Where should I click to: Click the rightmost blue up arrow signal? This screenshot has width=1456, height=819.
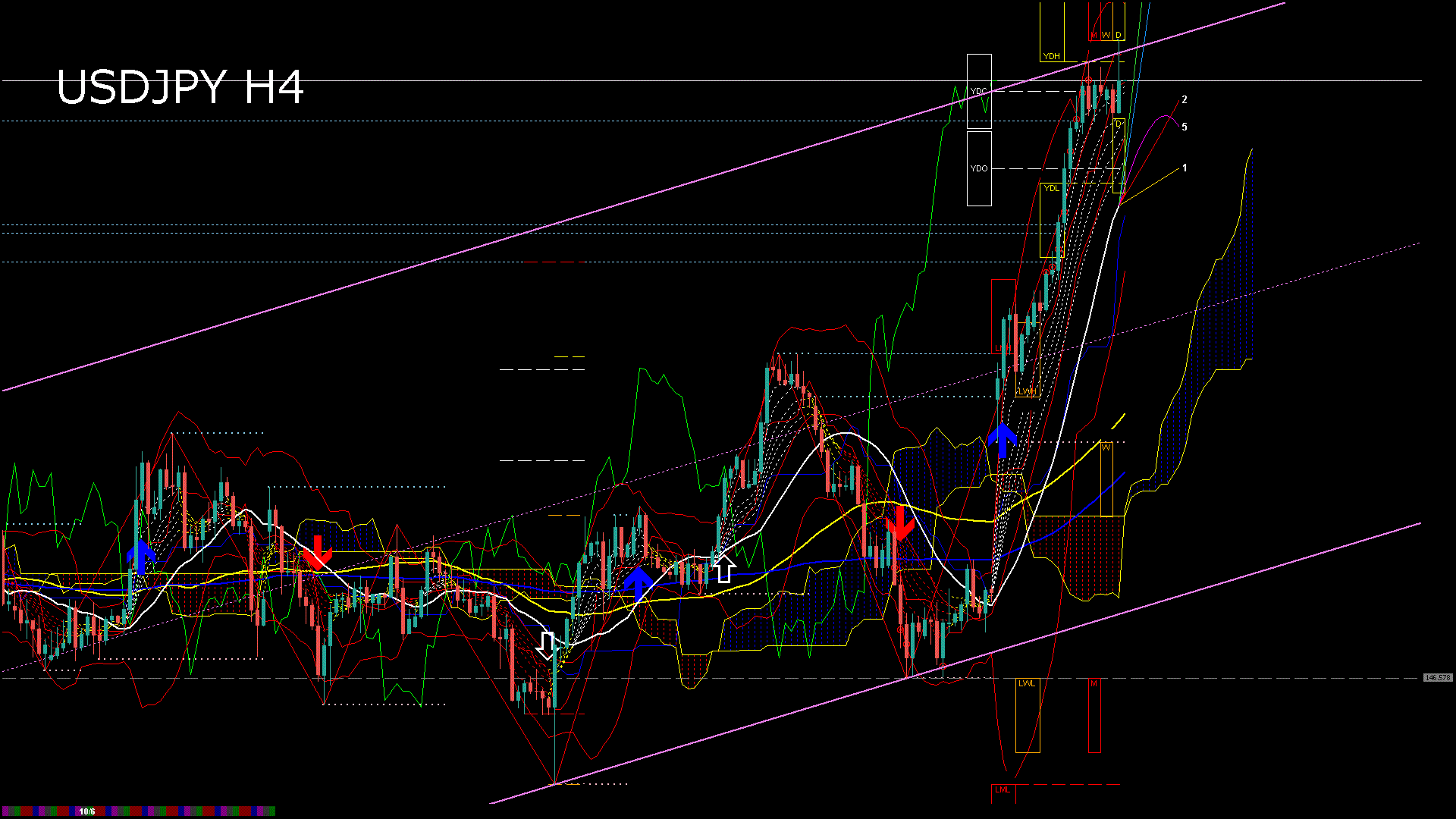point(1002,440)
